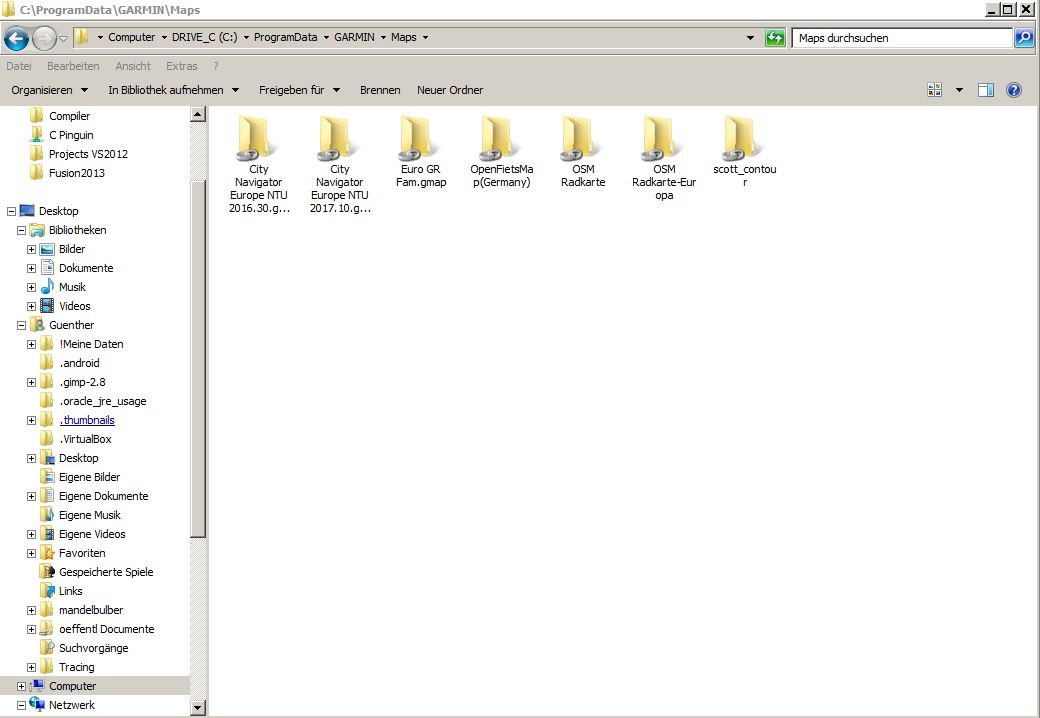This screenshot has height=718, width=1040.
Task: Click the Back navigation arrow
Action: point(17,38)
